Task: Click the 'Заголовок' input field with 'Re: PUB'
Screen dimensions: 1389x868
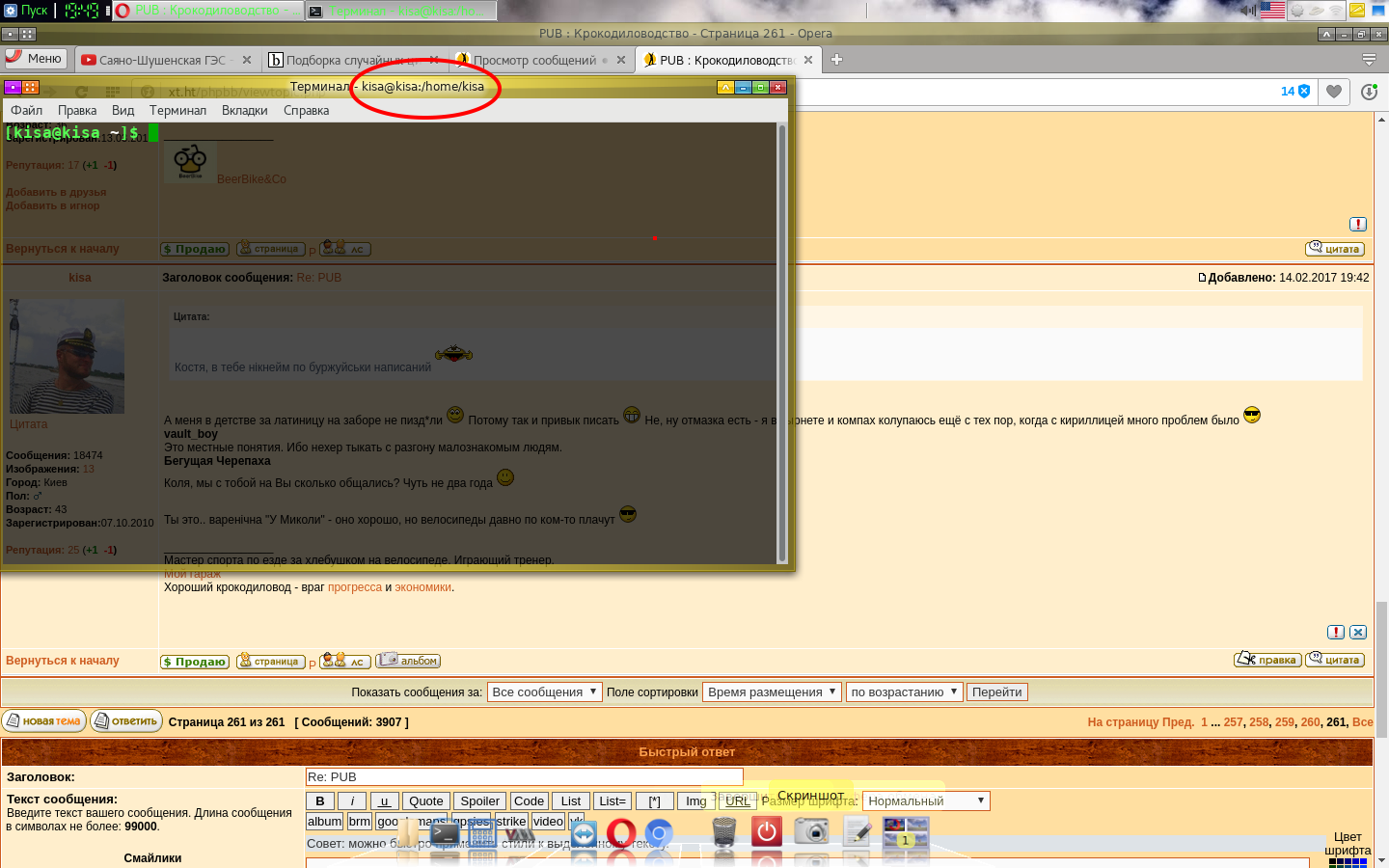Action: click(x=524, y=776)
